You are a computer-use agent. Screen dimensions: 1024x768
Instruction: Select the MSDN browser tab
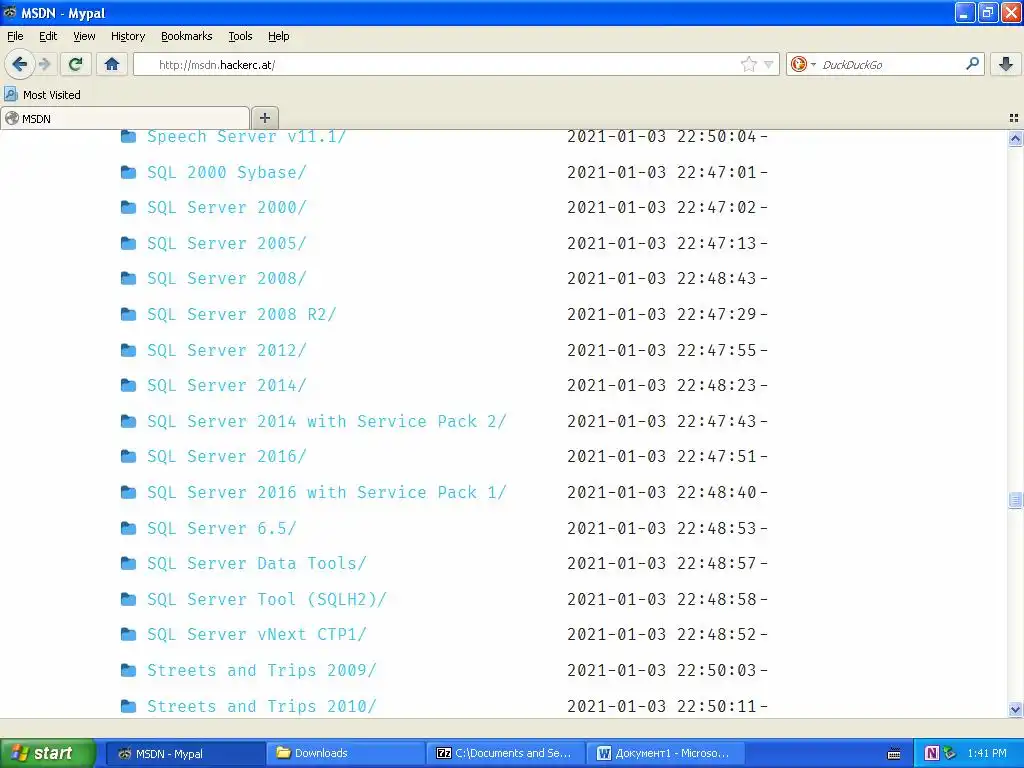[125, 118]
